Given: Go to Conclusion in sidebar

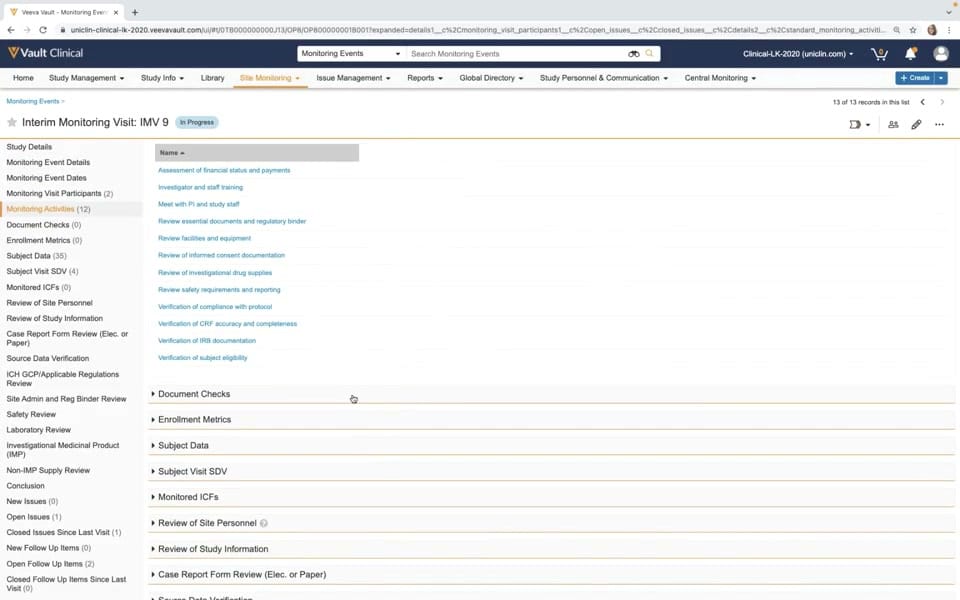Looking at the screenshot, I should click(x=25, y=486).
